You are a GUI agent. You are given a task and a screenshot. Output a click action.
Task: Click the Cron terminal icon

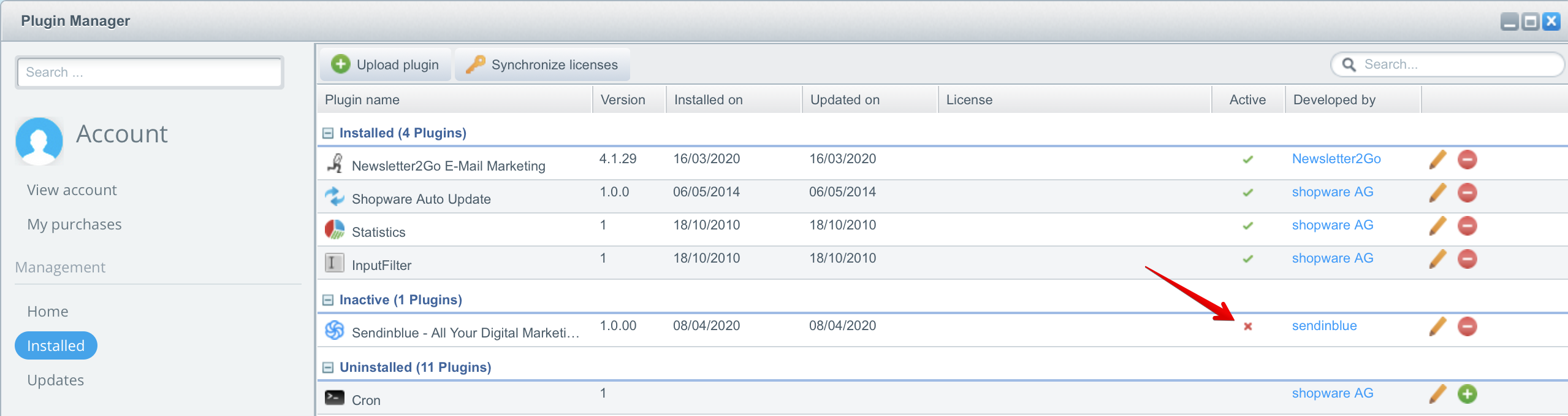point(335,398)
